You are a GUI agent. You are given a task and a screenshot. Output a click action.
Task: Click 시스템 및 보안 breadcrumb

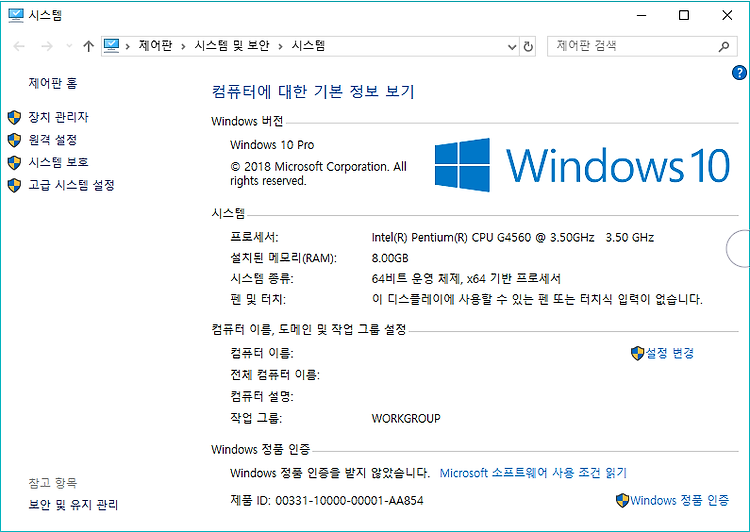point(232,46)
